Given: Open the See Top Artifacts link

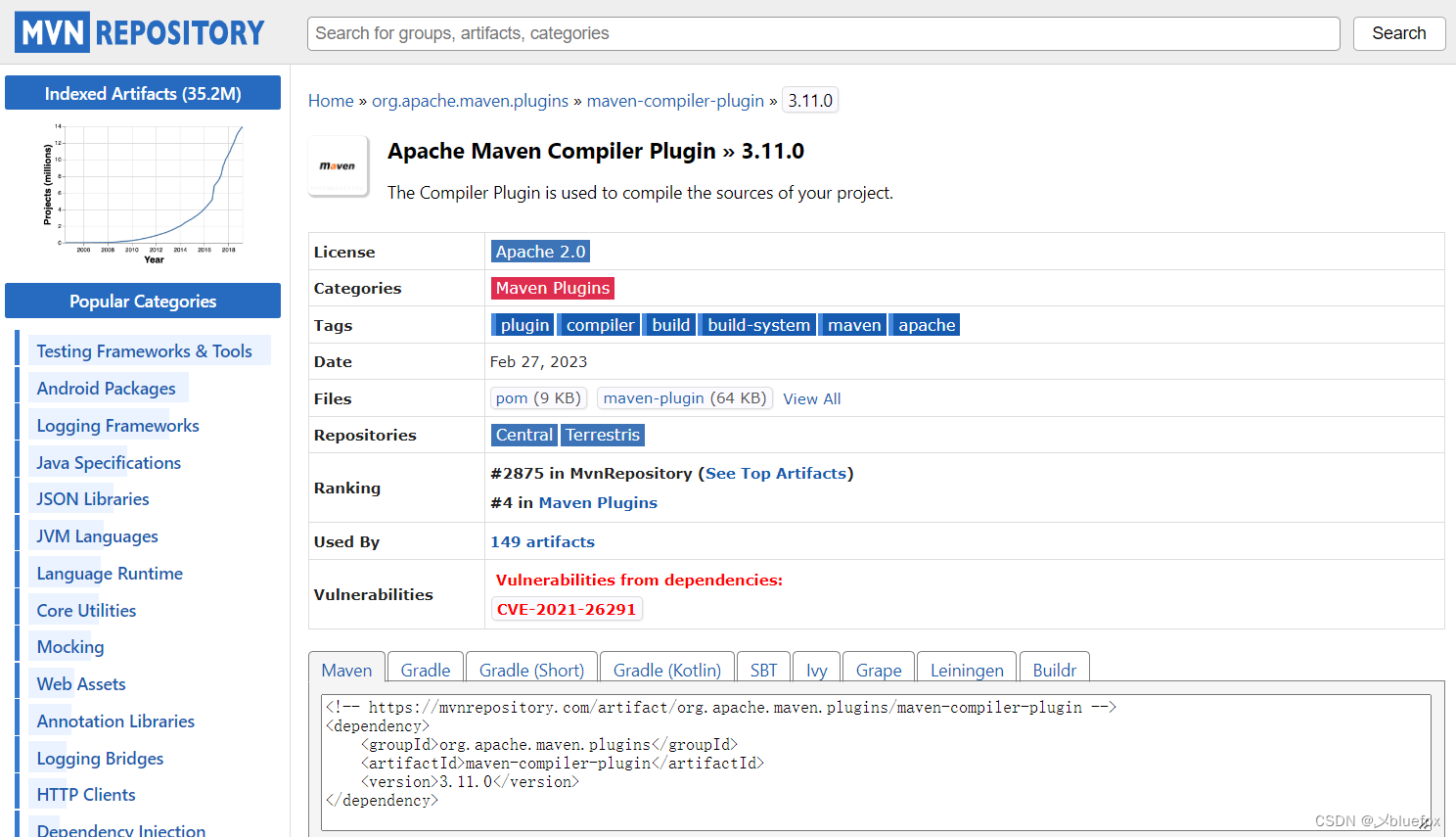Looking at the screenshot, I should pos(775,473).
